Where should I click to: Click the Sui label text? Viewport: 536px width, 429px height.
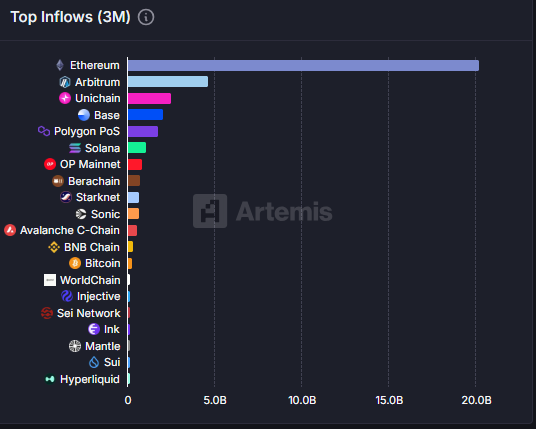pyautogui.click(x=112, y=362)
